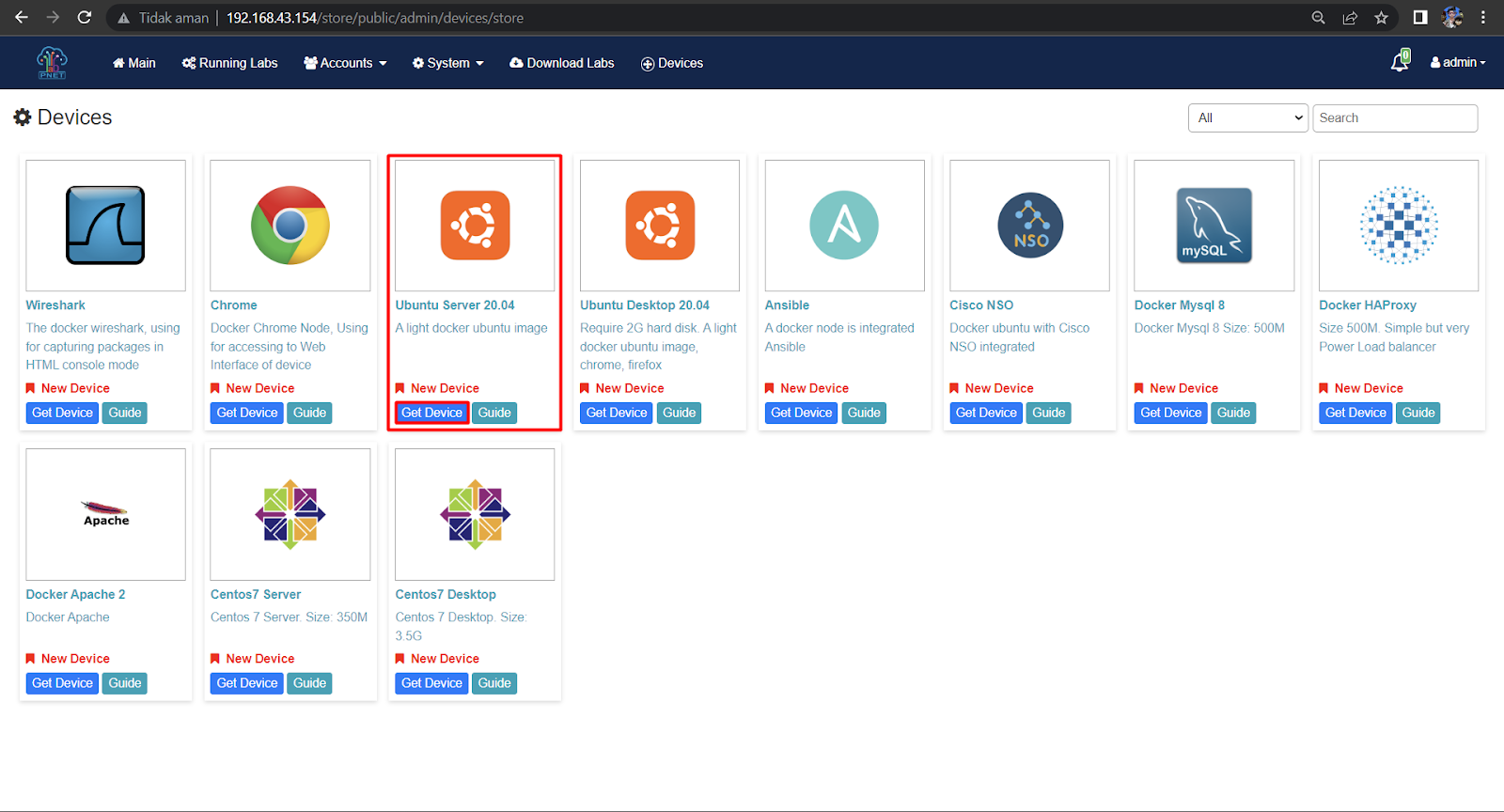The height and width of the screenshot is (812, 1504).
Task: Click the not secure warning icon
Action: pos(123,18)
